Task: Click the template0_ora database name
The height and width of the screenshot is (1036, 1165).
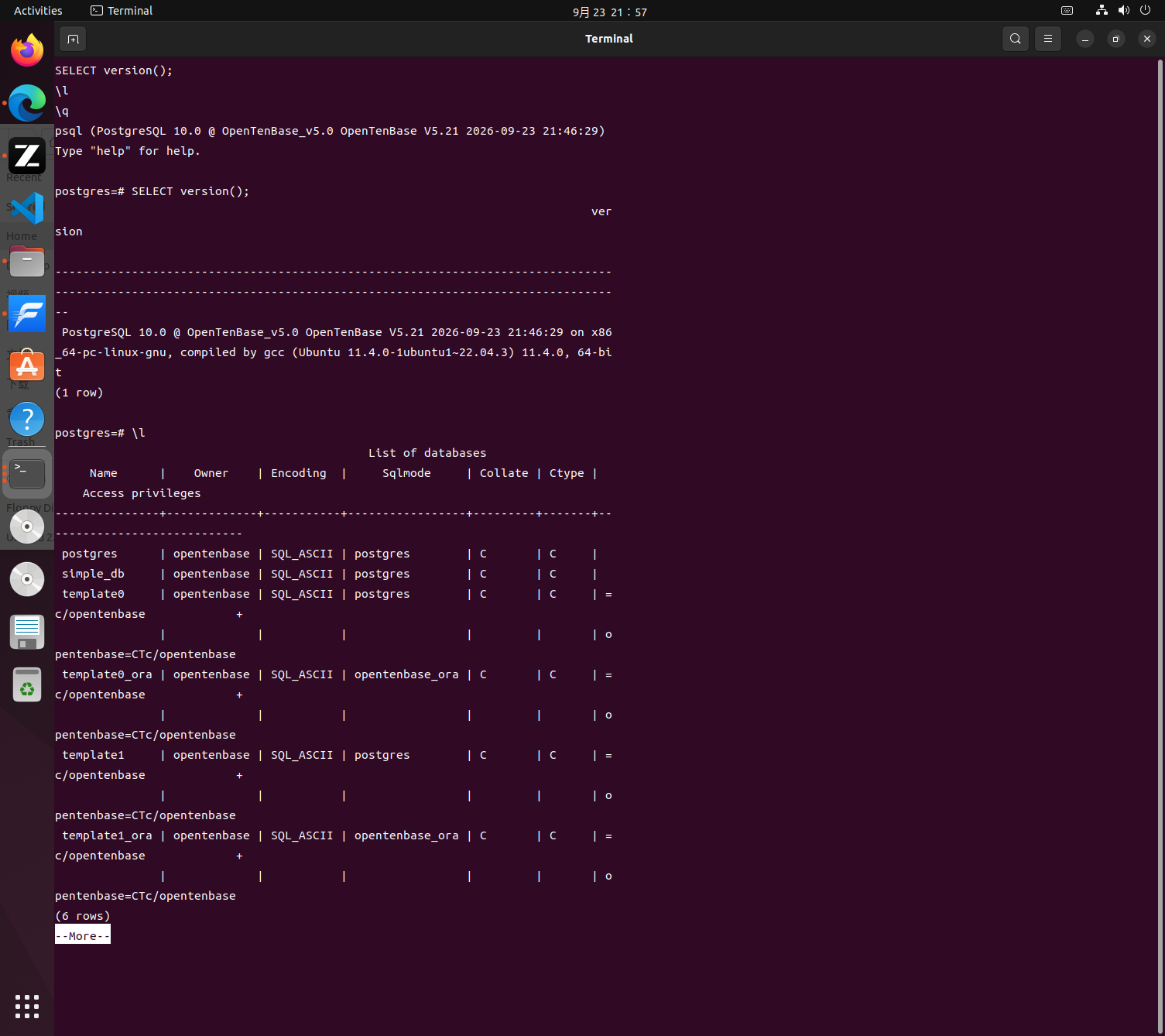Action: tap(107, 674)
